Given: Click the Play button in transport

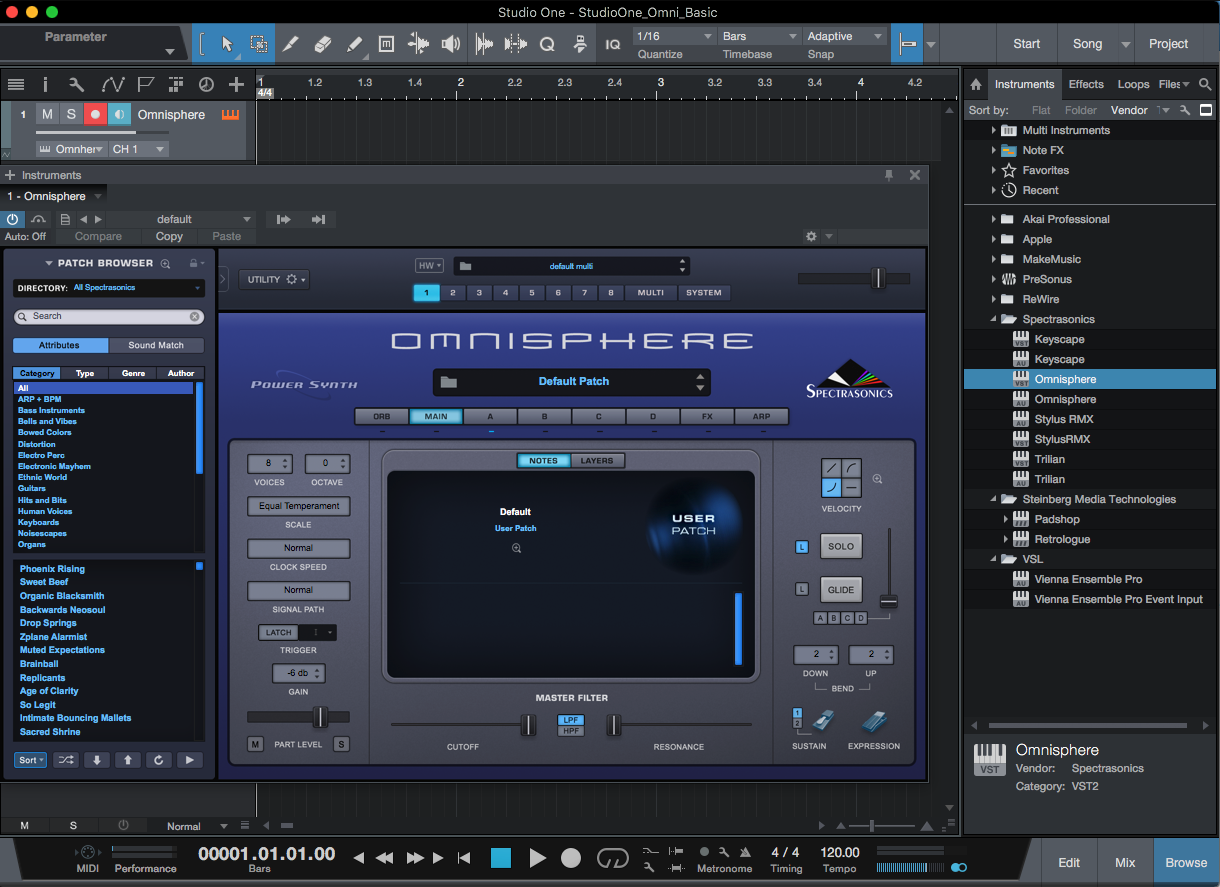Looking at the screenshot, I should coord(537,858).
